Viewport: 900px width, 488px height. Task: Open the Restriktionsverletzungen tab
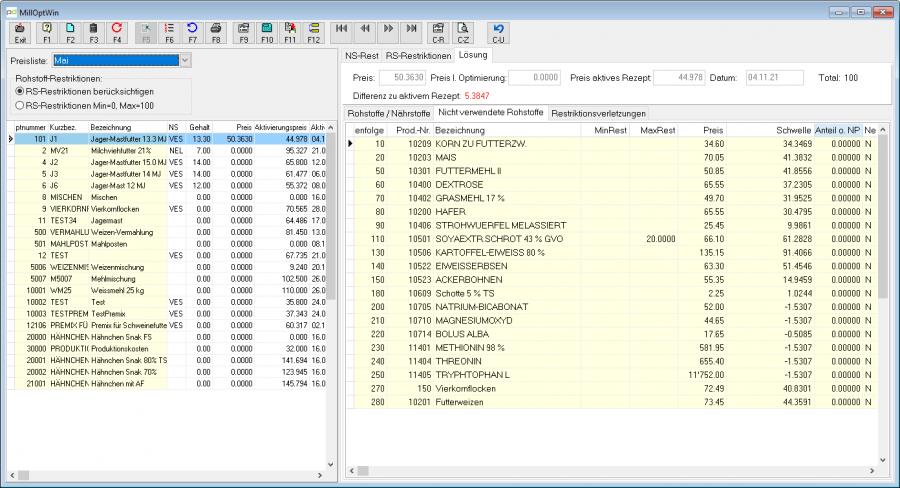tap(599, 114)
